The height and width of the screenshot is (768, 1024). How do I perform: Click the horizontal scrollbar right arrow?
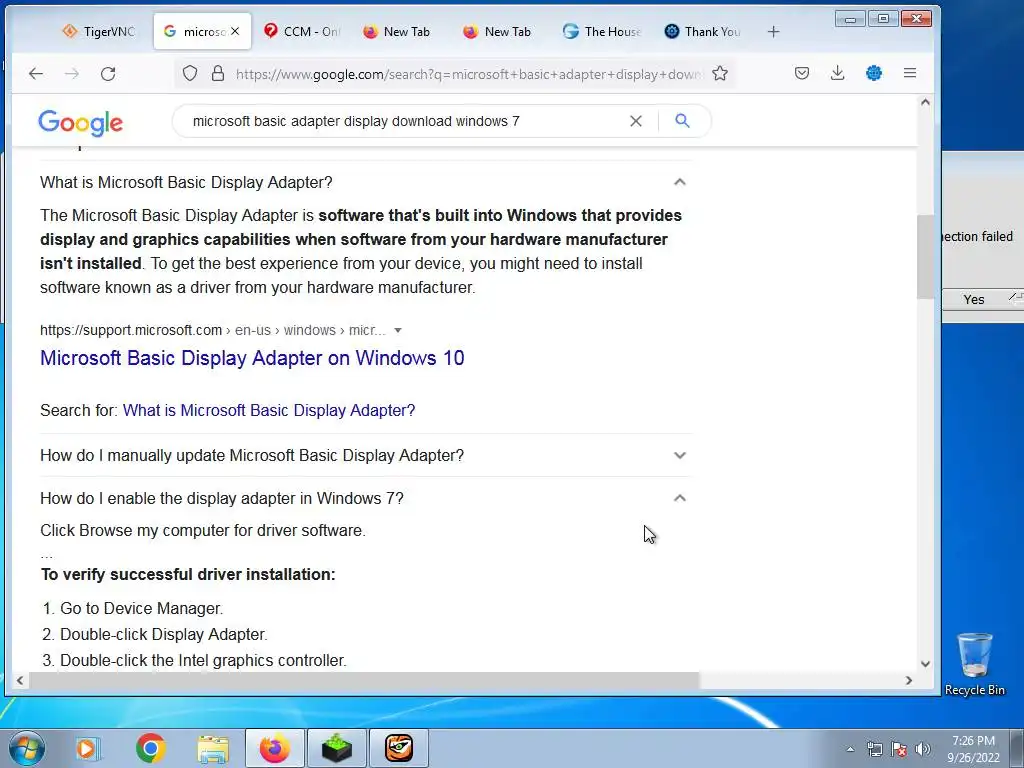tap(908, 680)
